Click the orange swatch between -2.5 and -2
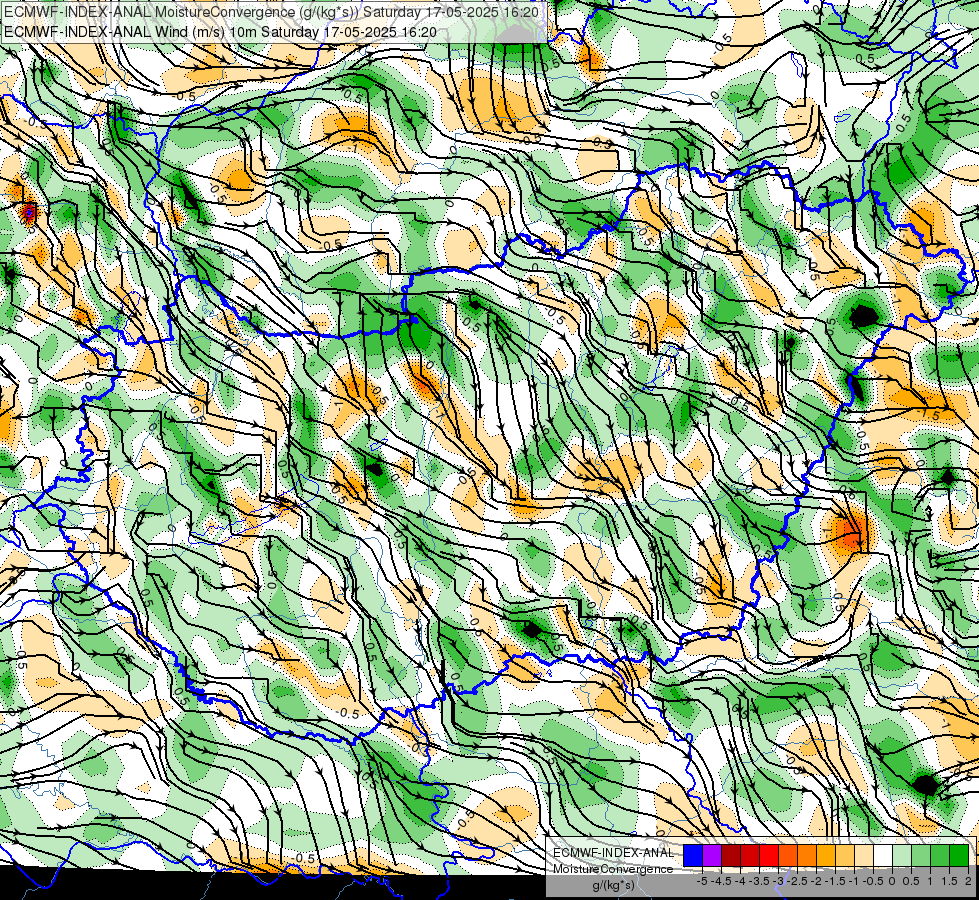The image size is (979, 900). coord(807,855)
